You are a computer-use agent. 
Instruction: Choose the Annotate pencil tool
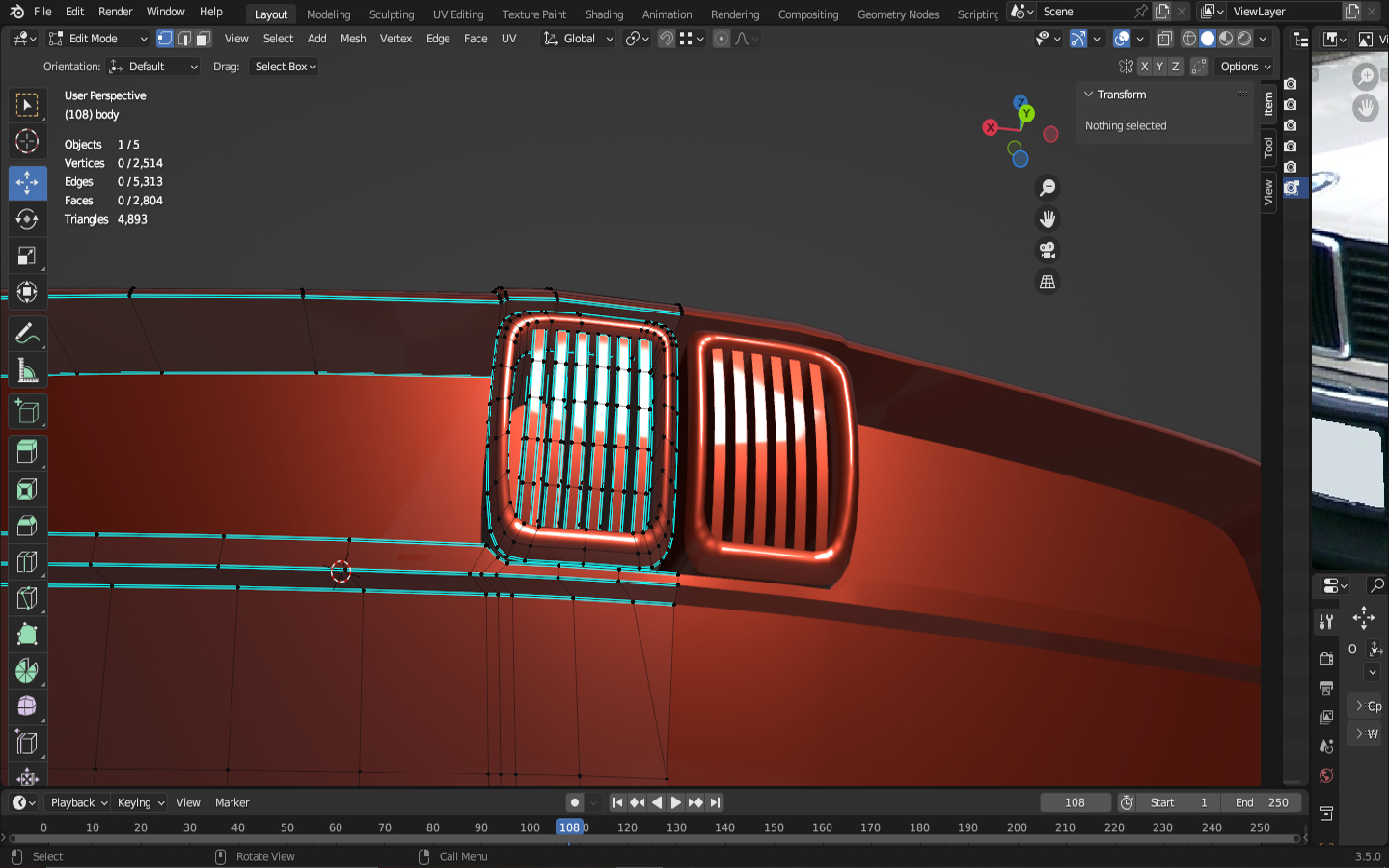click(x=27, y=334)
